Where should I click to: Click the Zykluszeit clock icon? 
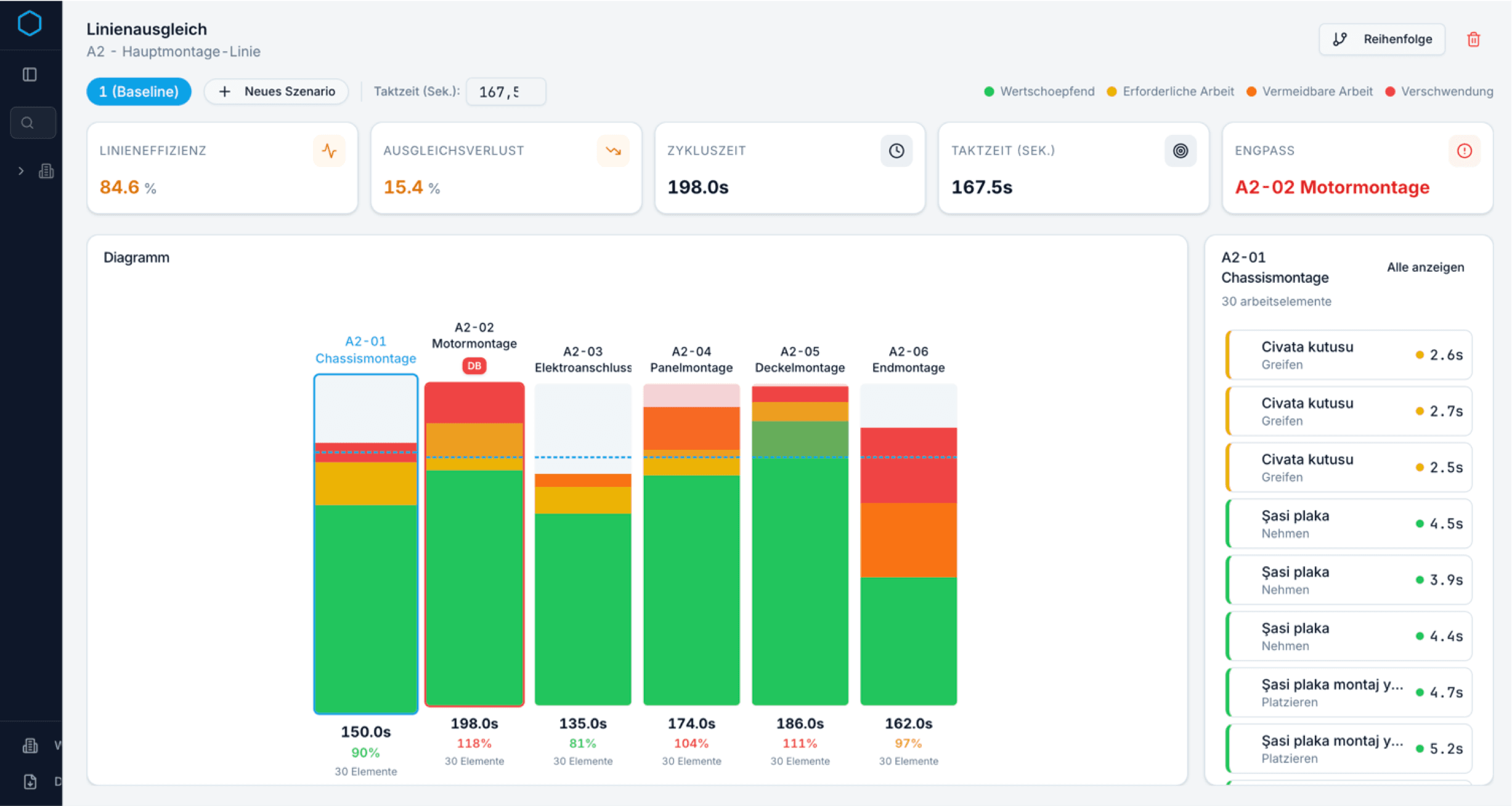click(896, 151)
